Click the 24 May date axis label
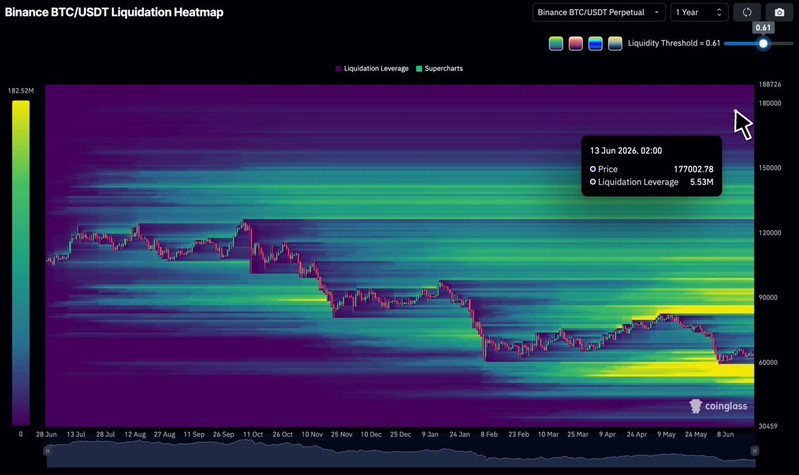The width and height of the screenshot is (799, 475). 696,434
